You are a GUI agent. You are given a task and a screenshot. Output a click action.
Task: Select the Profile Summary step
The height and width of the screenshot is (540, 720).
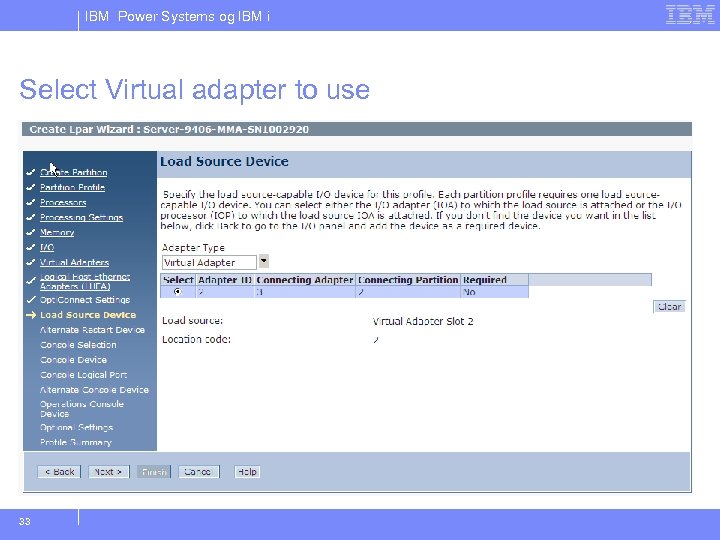(x=76, y=442)
